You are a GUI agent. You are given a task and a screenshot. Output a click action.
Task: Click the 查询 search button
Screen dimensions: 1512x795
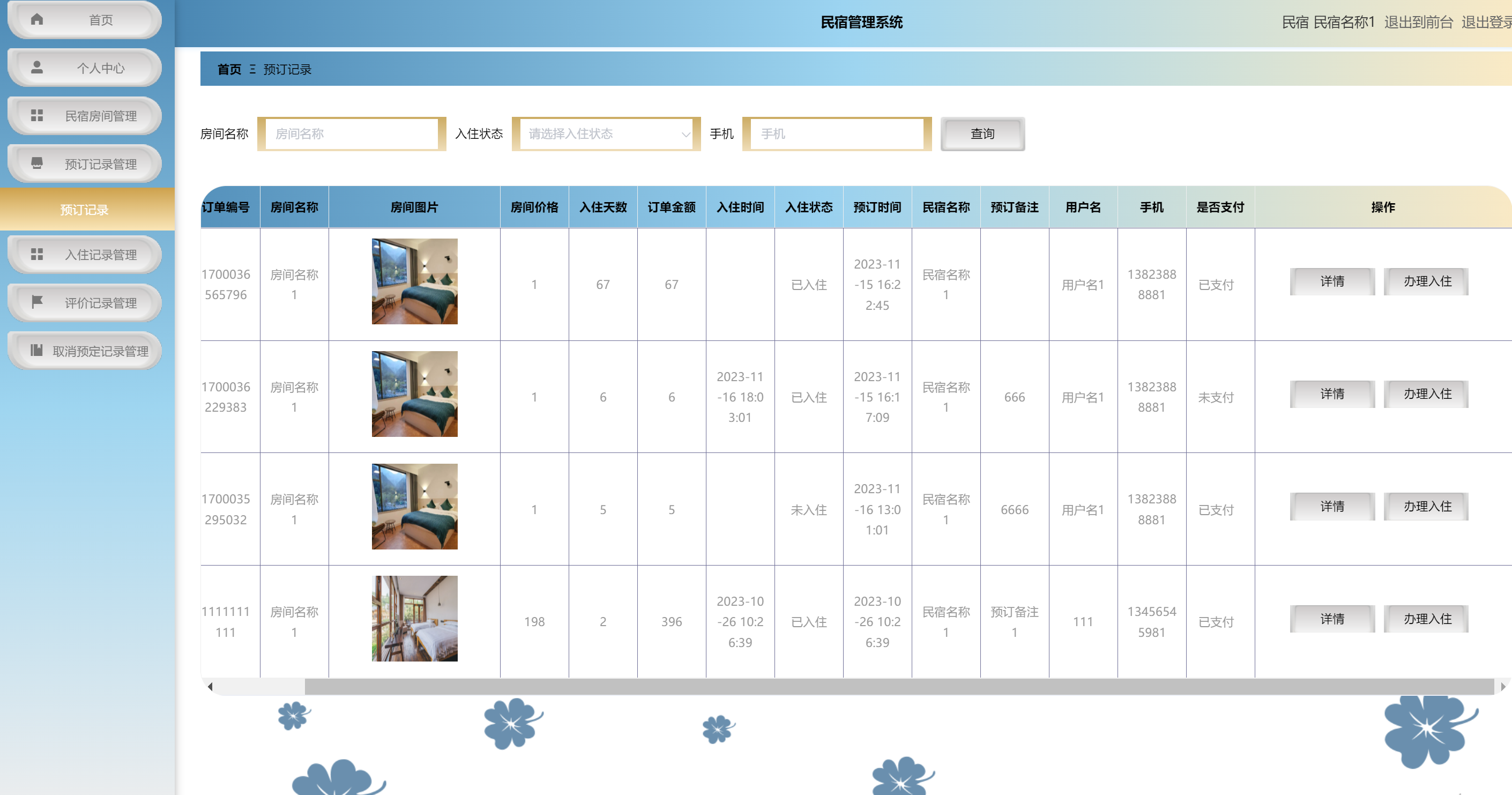point(982,134)
